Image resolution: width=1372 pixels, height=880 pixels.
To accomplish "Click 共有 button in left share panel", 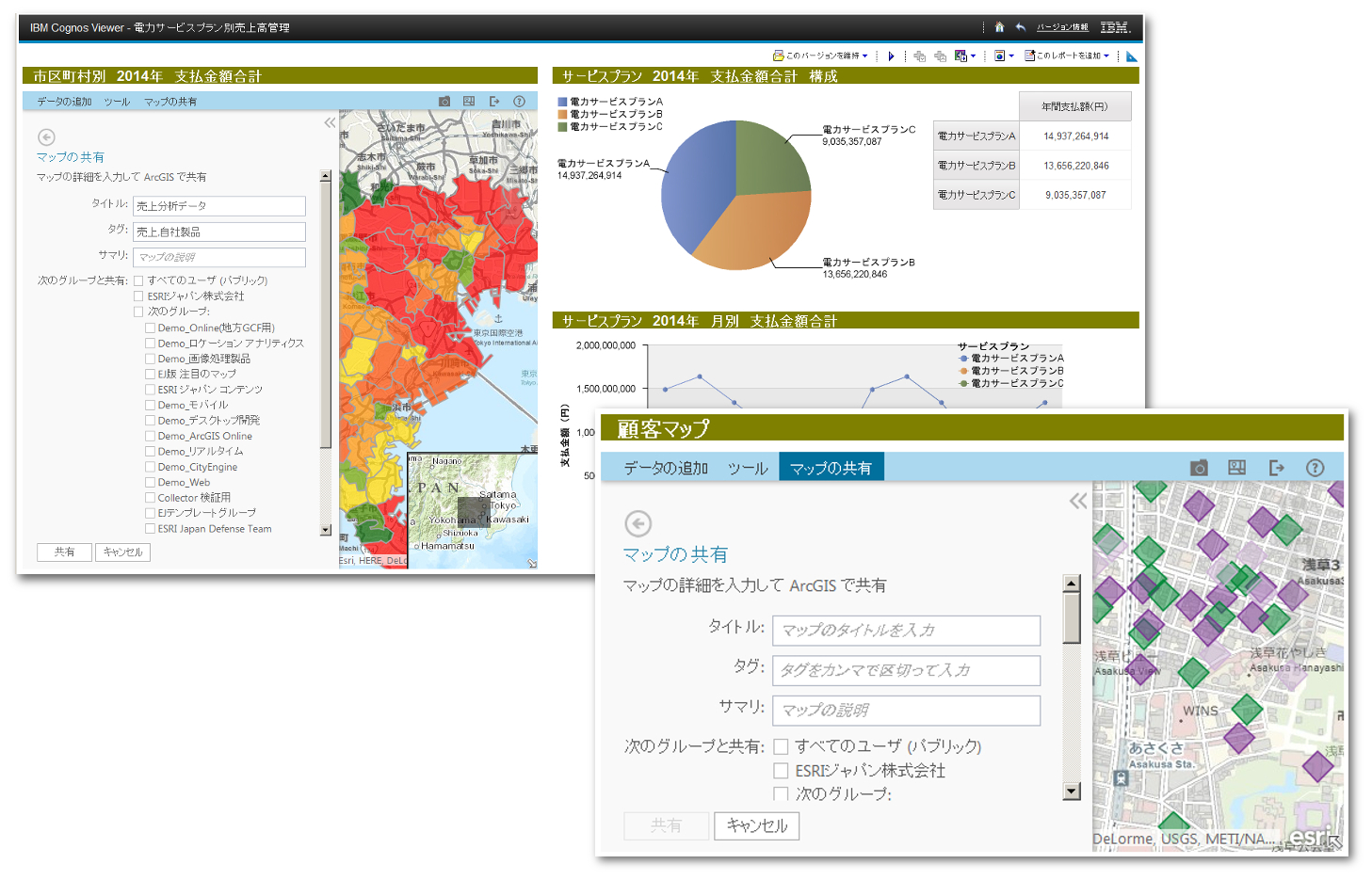I will coord(64,552).
